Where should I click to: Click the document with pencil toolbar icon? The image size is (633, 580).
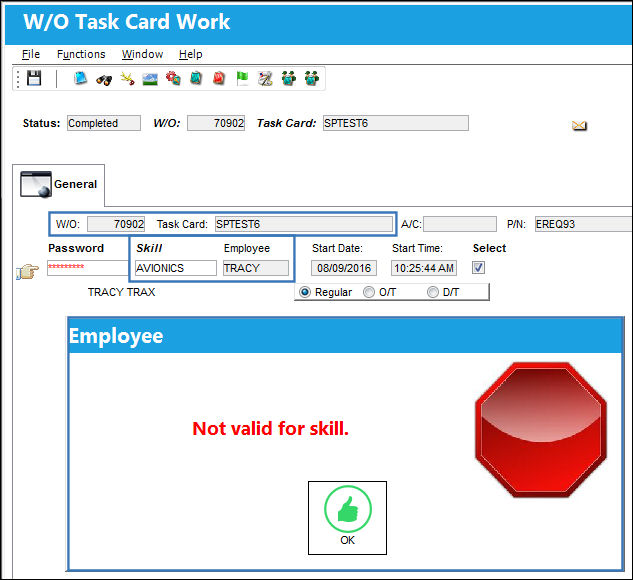pos(265,78)
